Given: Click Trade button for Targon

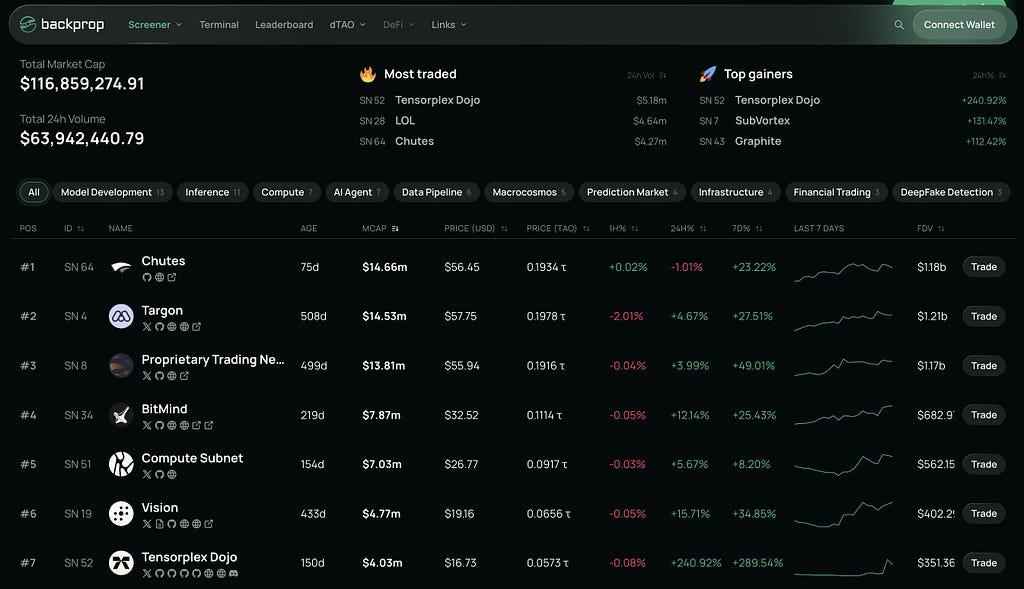Looking at the screenshot, I should pos(984,316).
